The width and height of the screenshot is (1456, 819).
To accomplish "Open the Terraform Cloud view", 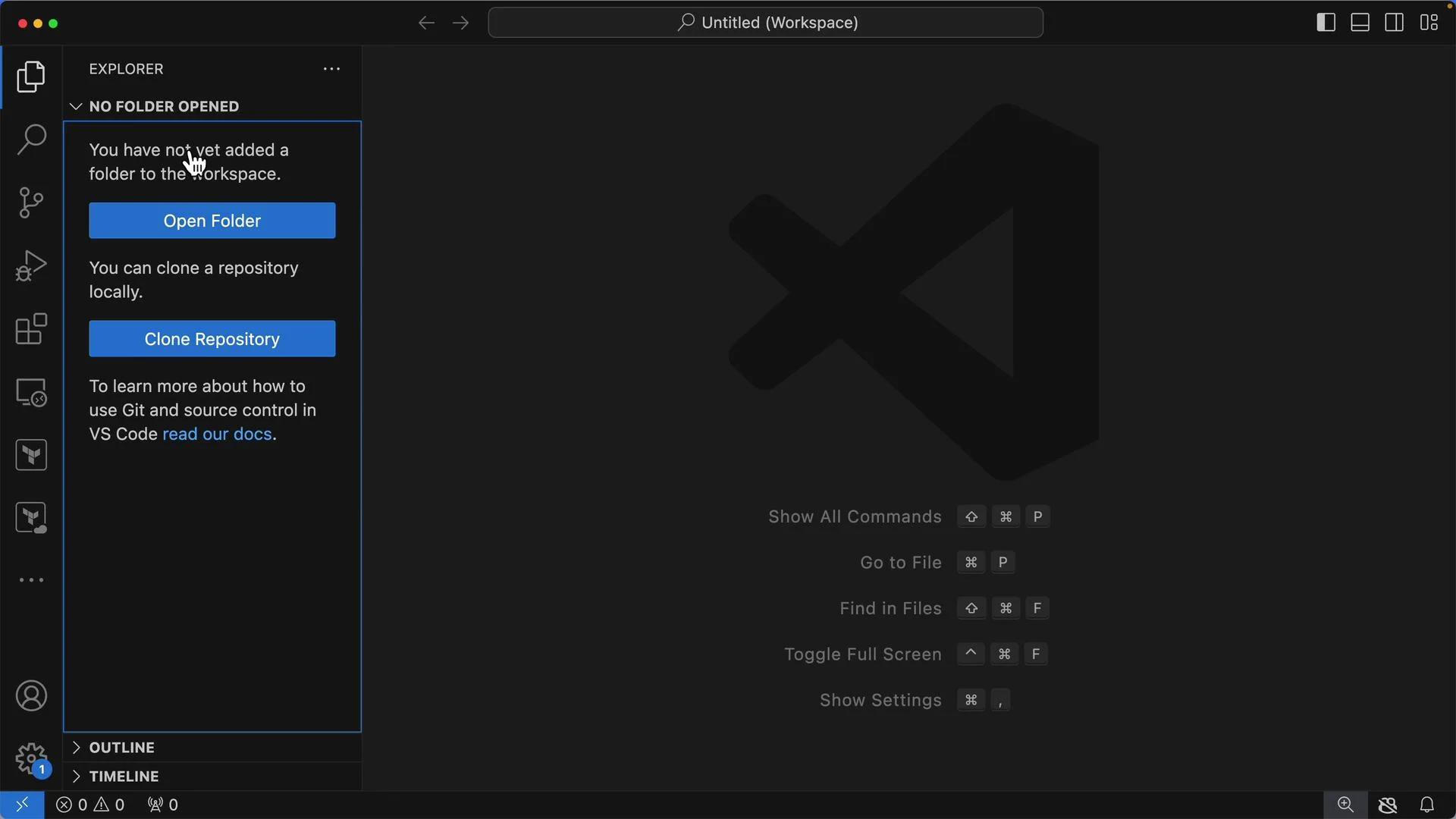I will 31,518.
